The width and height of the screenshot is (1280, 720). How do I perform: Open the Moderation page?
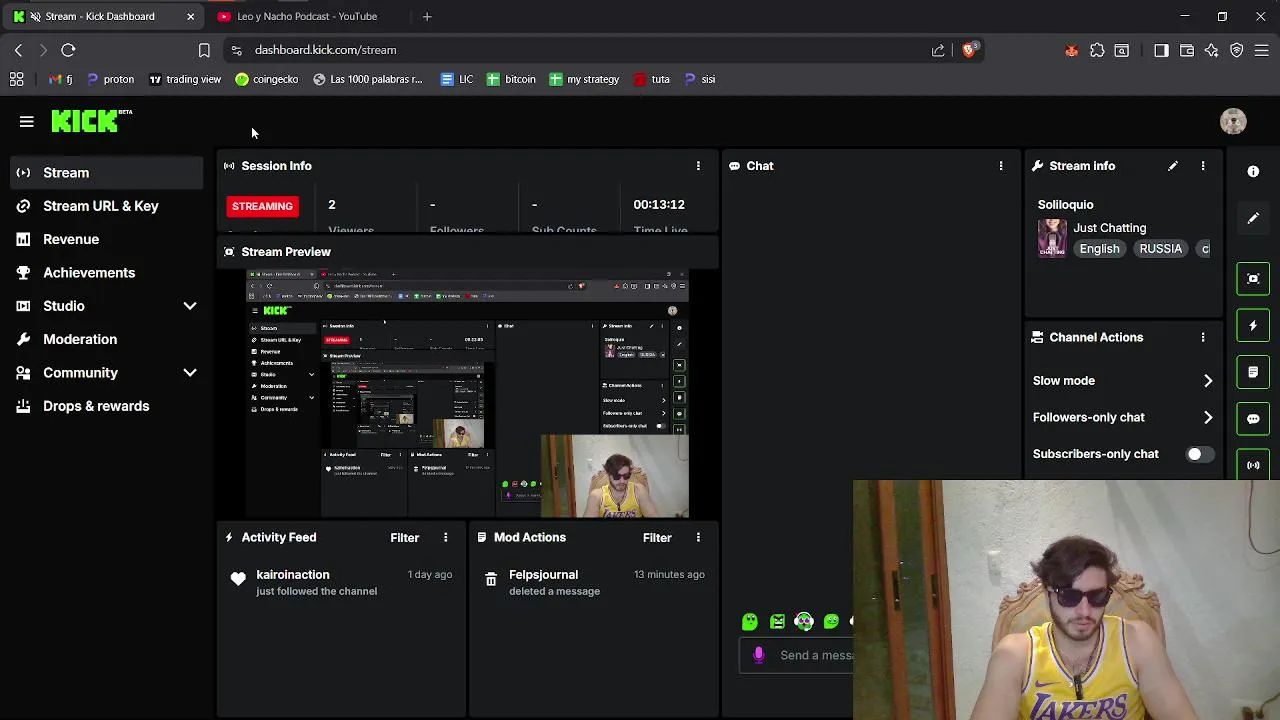coord(108,340)
